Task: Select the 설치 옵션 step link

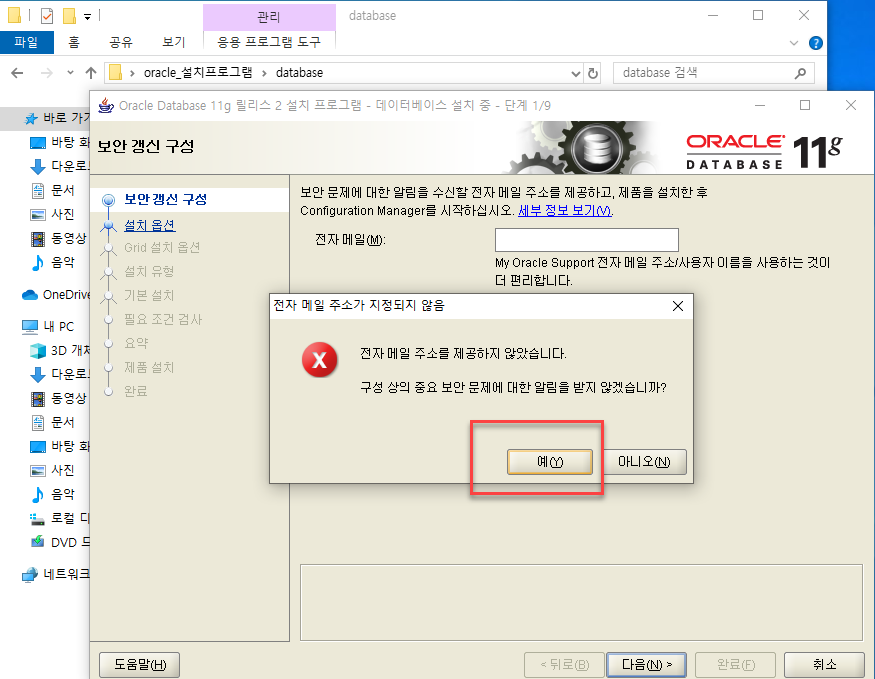Action: 150,225
